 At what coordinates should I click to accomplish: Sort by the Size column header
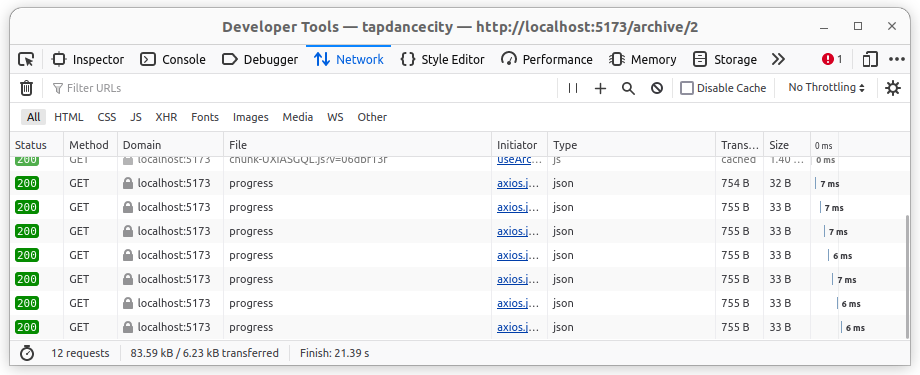tap(787, 145)
